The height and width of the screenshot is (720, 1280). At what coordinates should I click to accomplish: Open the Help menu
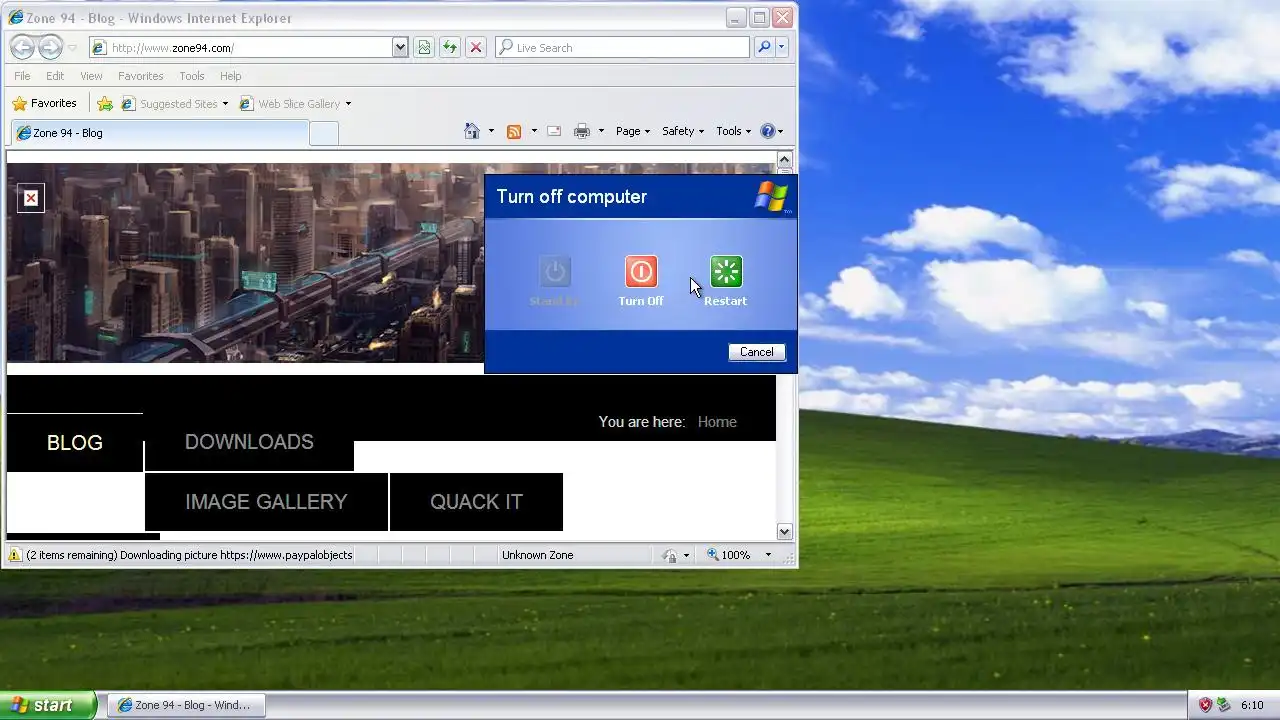231,76
